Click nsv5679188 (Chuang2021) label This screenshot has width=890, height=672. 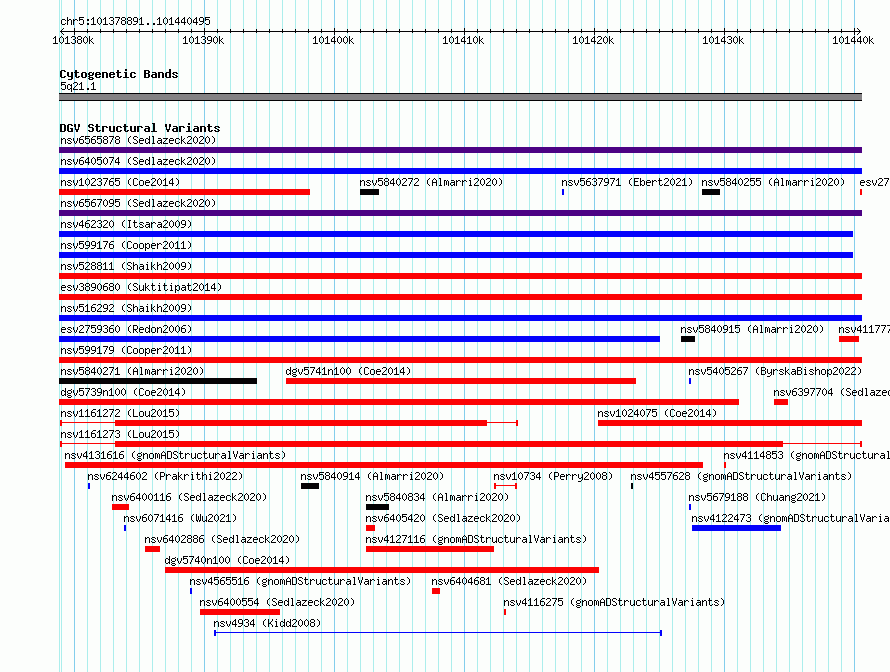pos(757,497)
